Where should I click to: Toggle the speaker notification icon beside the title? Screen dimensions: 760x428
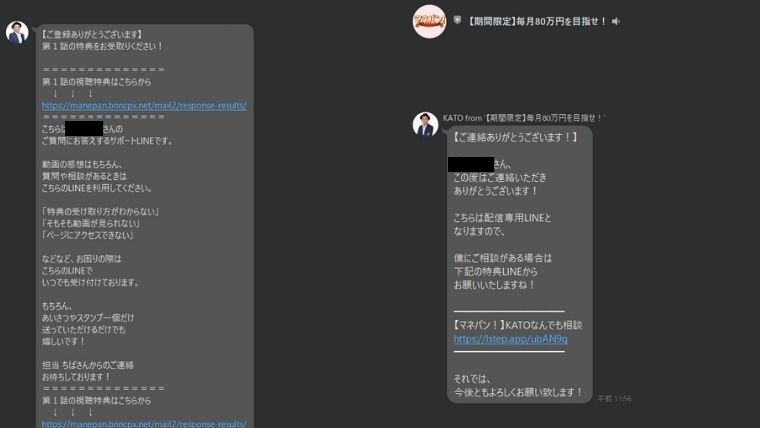pyautogui.click(x=616, y=21)
